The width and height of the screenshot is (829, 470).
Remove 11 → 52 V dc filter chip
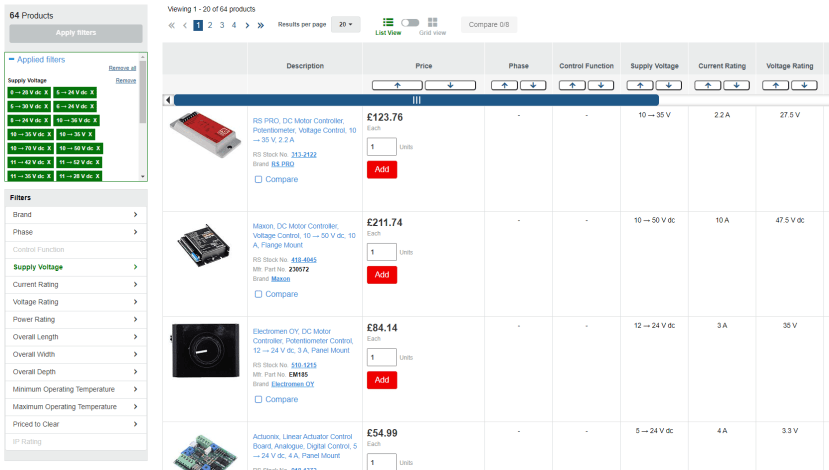point(98,162)
